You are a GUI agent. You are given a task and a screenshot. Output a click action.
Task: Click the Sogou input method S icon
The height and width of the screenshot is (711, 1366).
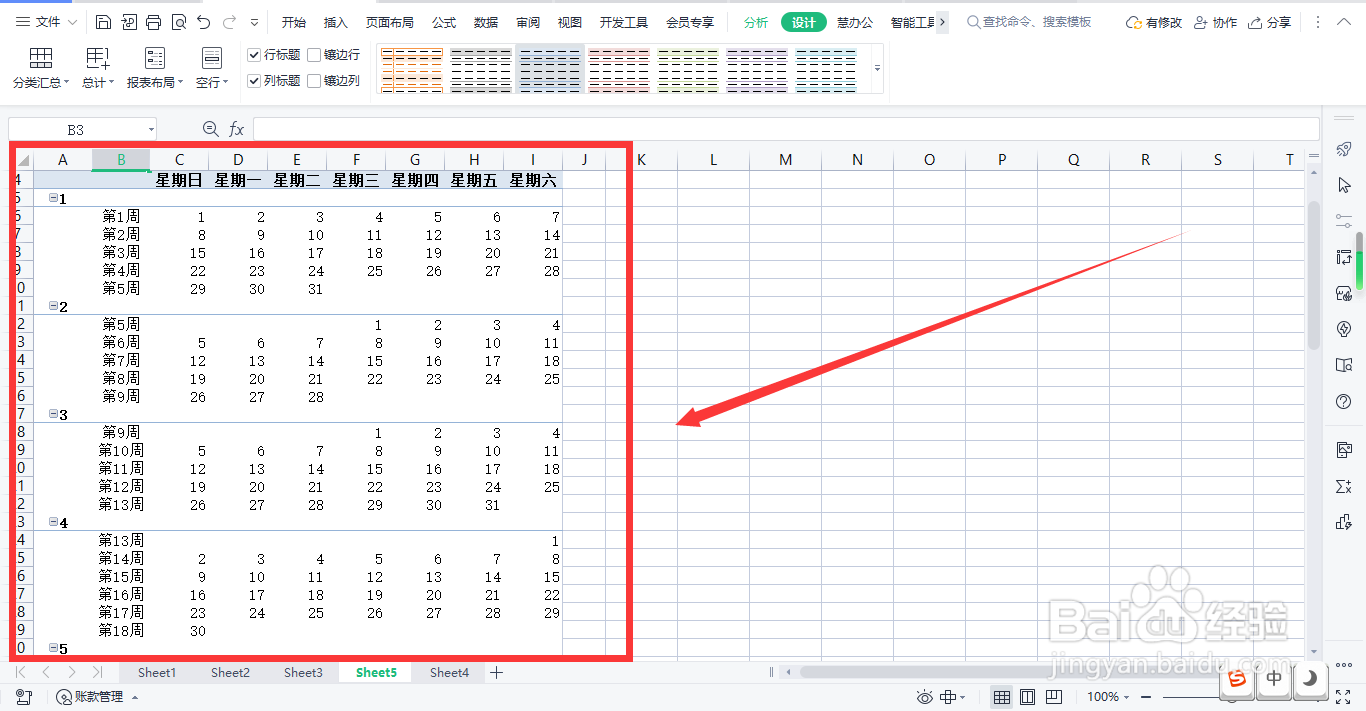[x=1238, y=678]
